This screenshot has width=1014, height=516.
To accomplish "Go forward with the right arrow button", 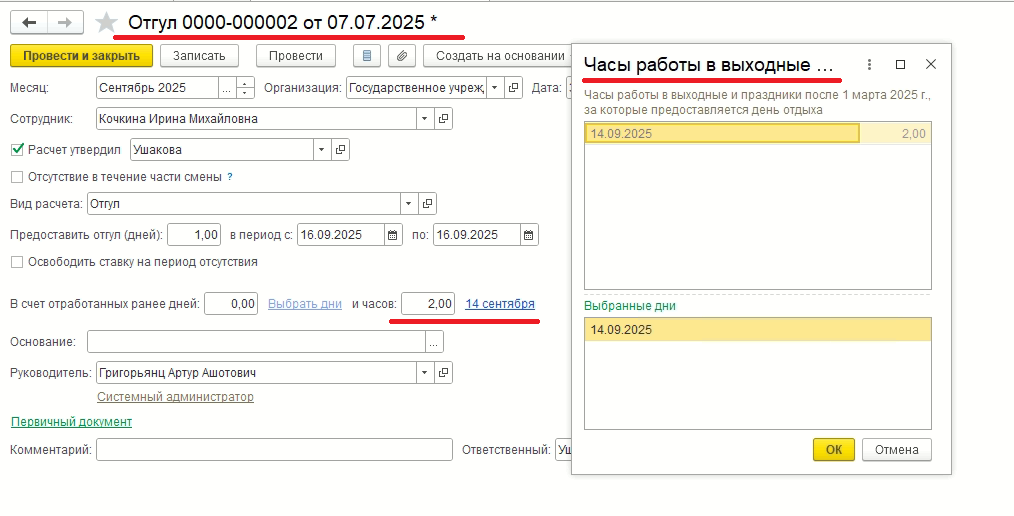I will click(x=65, y=23).
